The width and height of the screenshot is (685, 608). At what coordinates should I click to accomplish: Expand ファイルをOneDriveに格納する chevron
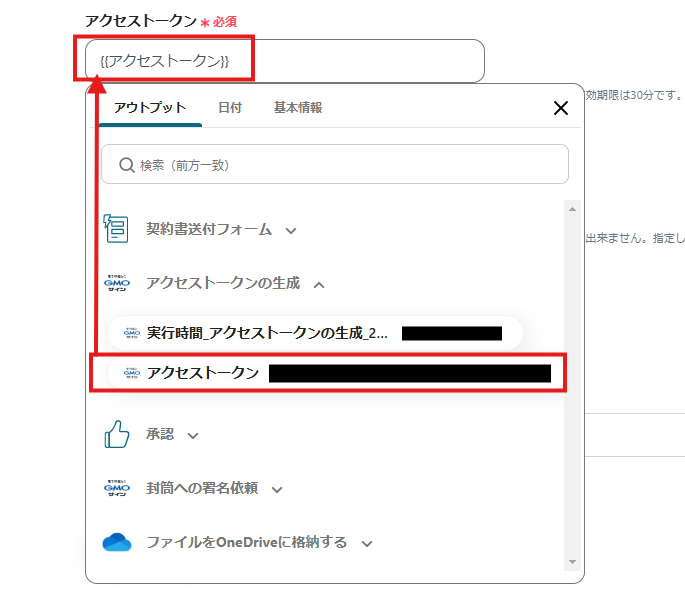[x=367, y=544]
